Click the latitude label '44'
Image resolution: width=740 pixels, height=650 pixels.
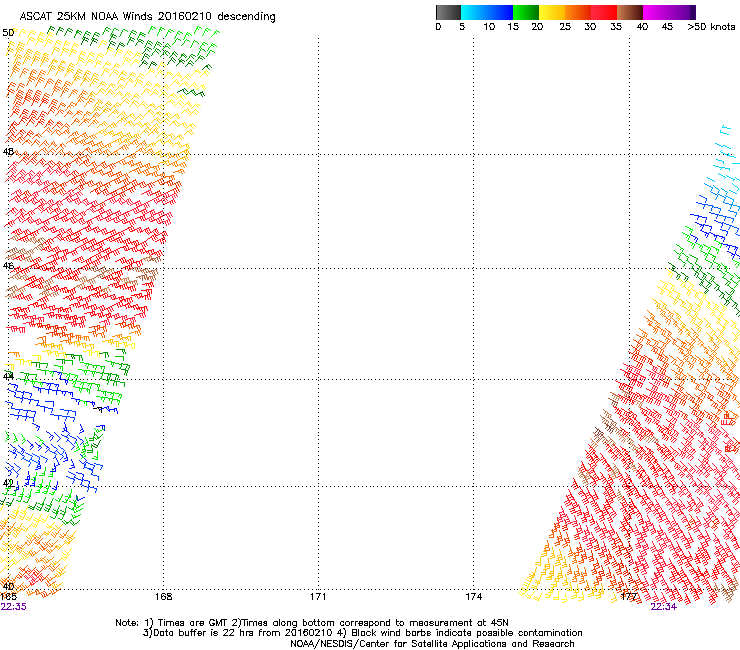(x=8, y=376)
